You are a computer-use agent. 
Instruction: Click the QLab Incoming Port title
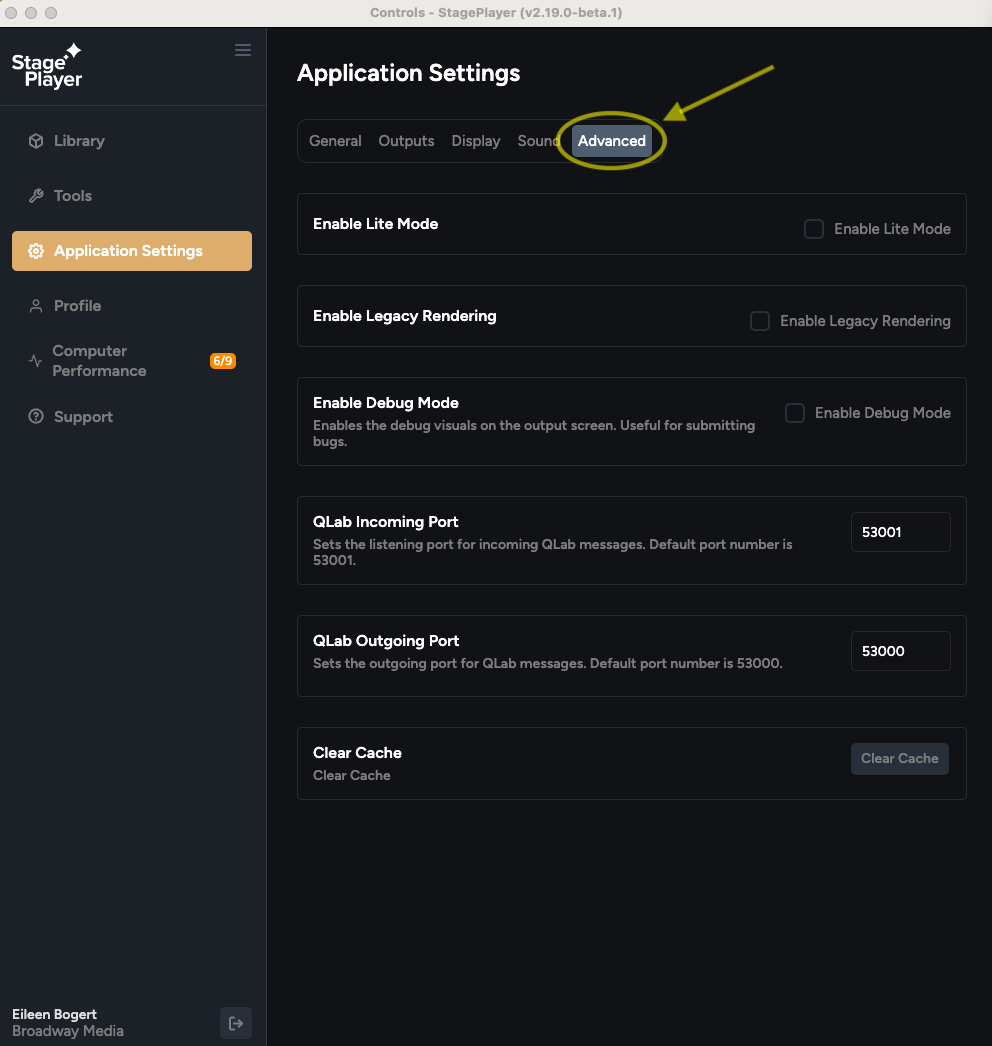tap(386, 522)
